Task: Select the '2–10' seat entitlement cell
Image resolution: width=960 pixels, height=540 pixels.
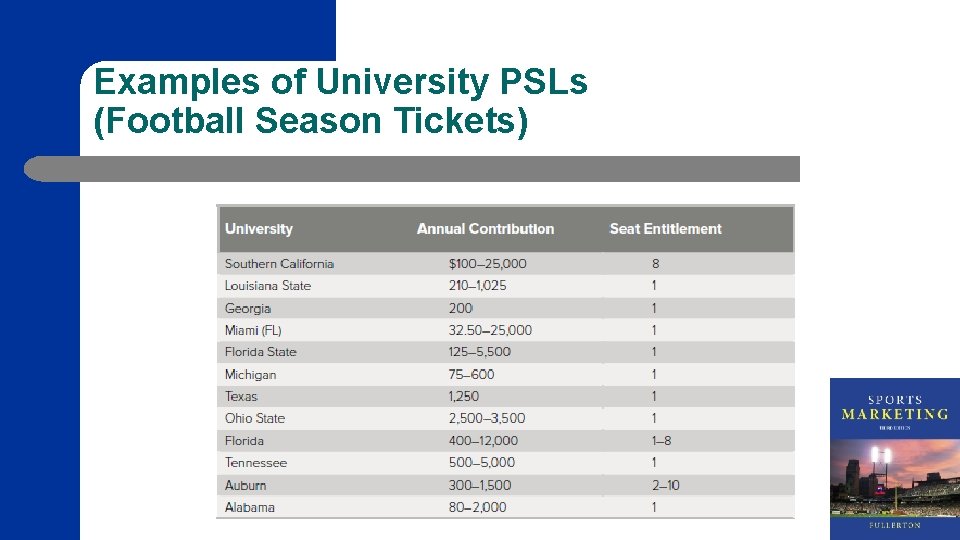Action: [665, 485]
